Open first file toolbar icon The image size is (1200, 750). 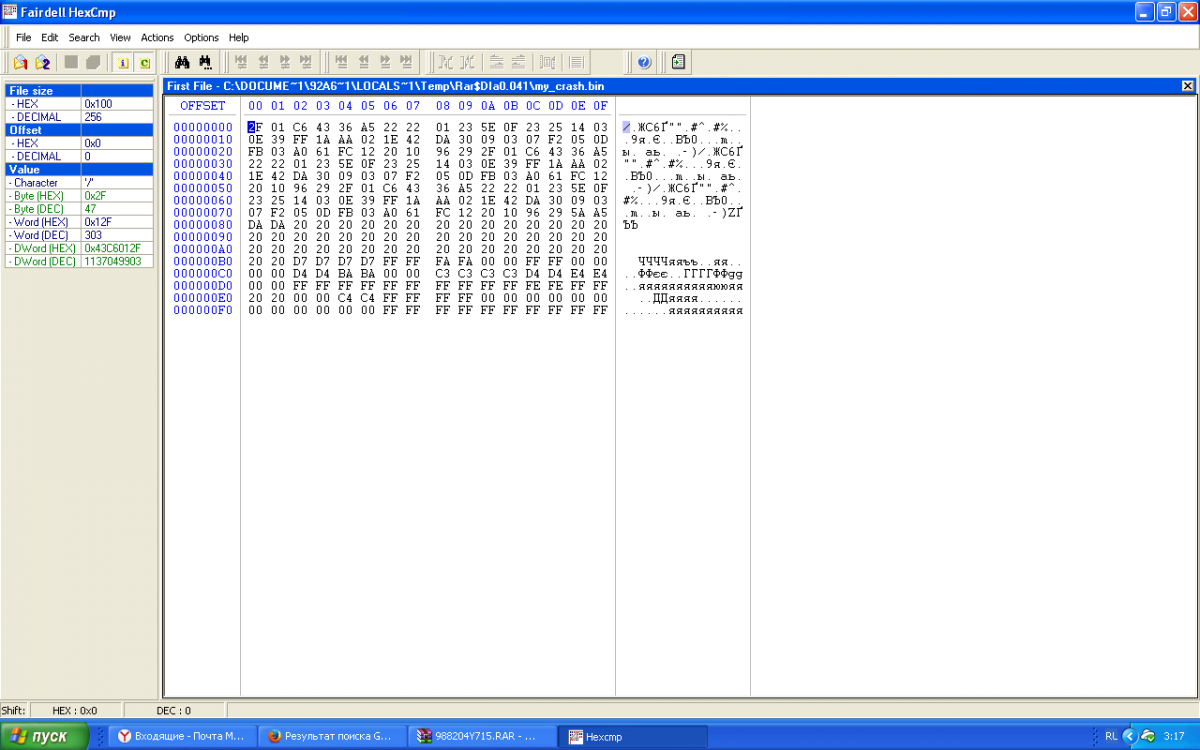[20, 62]
